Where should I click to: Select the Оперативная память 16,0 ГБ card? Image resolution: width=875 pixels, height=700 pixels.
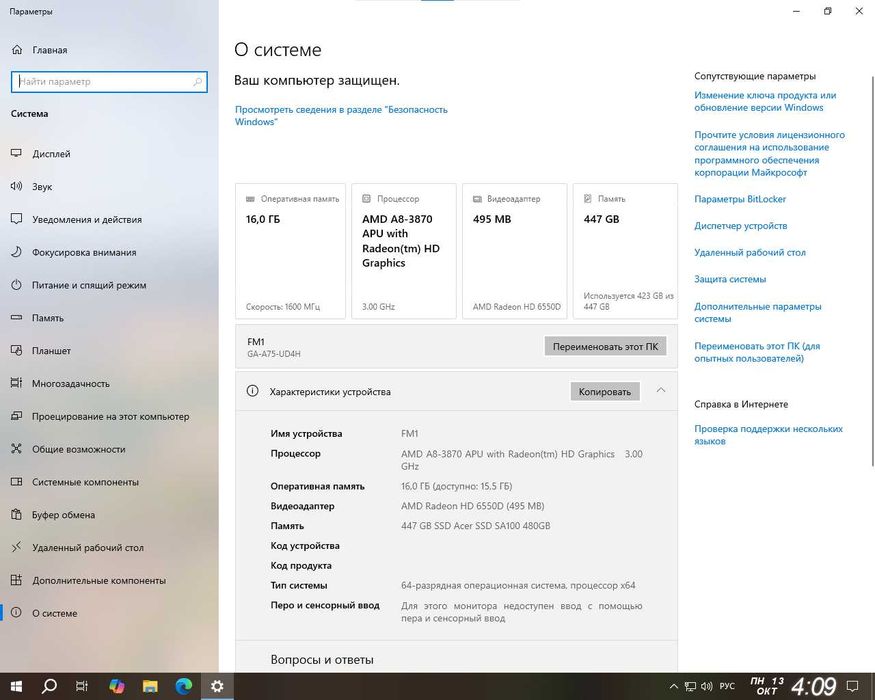290,251
